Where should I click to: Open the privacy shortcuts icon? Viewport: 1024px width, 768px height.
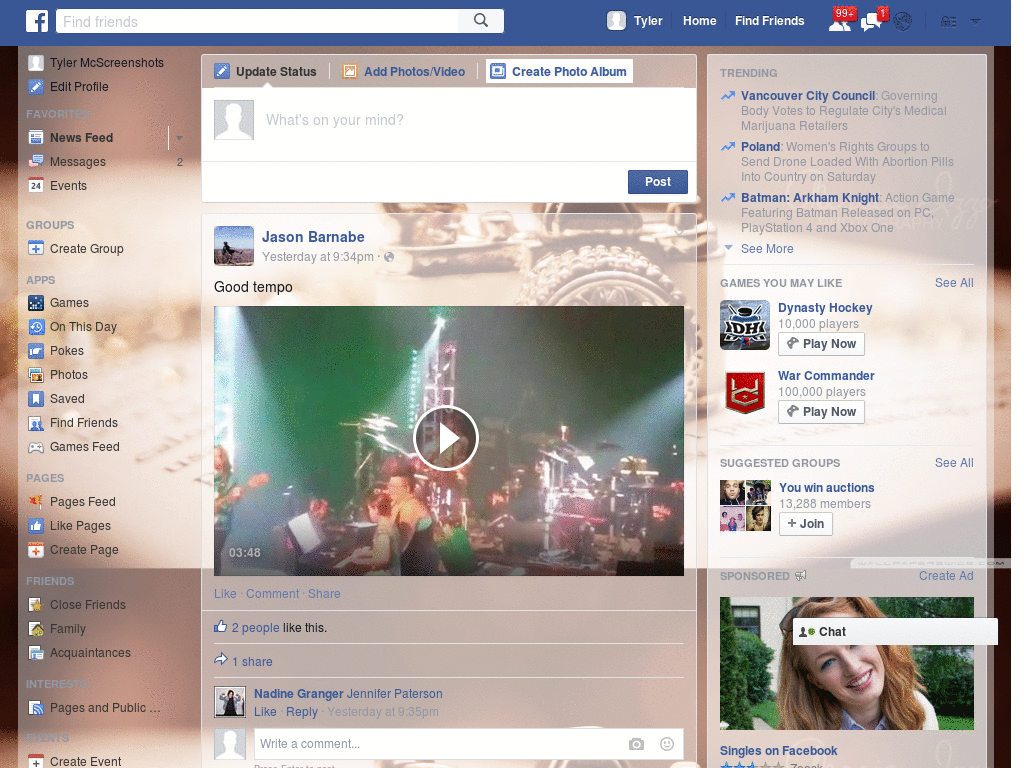[949, 22]
